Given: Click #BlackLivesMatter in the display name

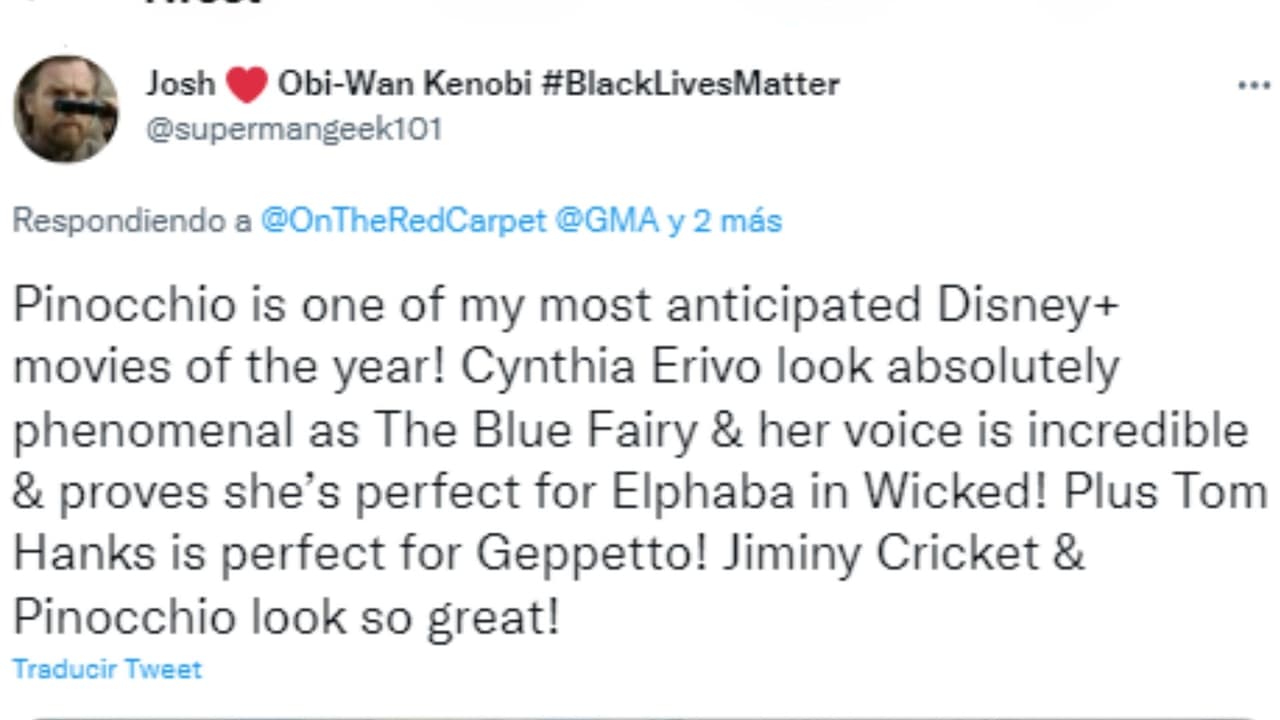Looking at the screenshot, I should 690,84.
